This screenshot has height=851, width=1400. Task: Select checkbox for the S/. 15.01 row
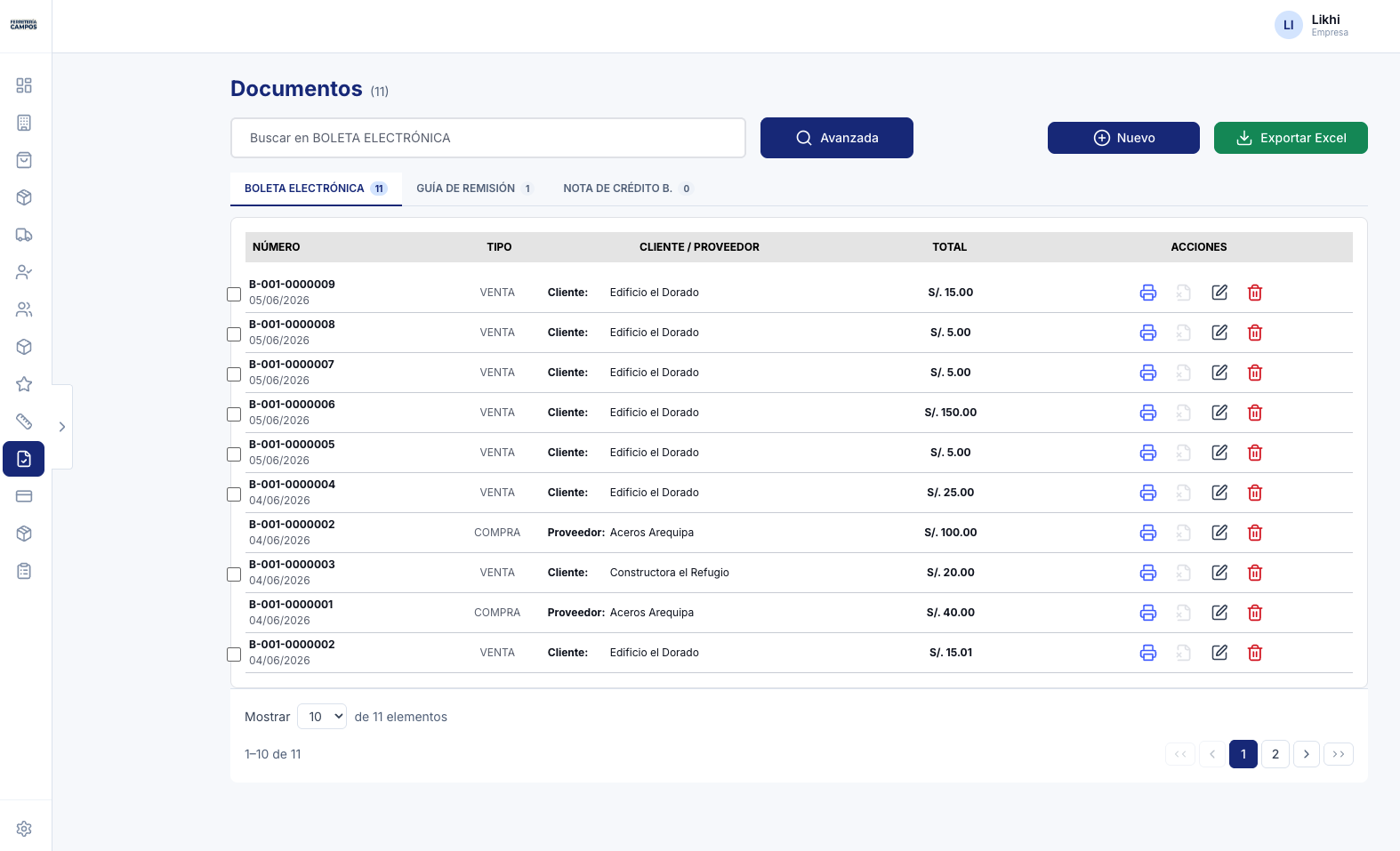click(234, 654)
